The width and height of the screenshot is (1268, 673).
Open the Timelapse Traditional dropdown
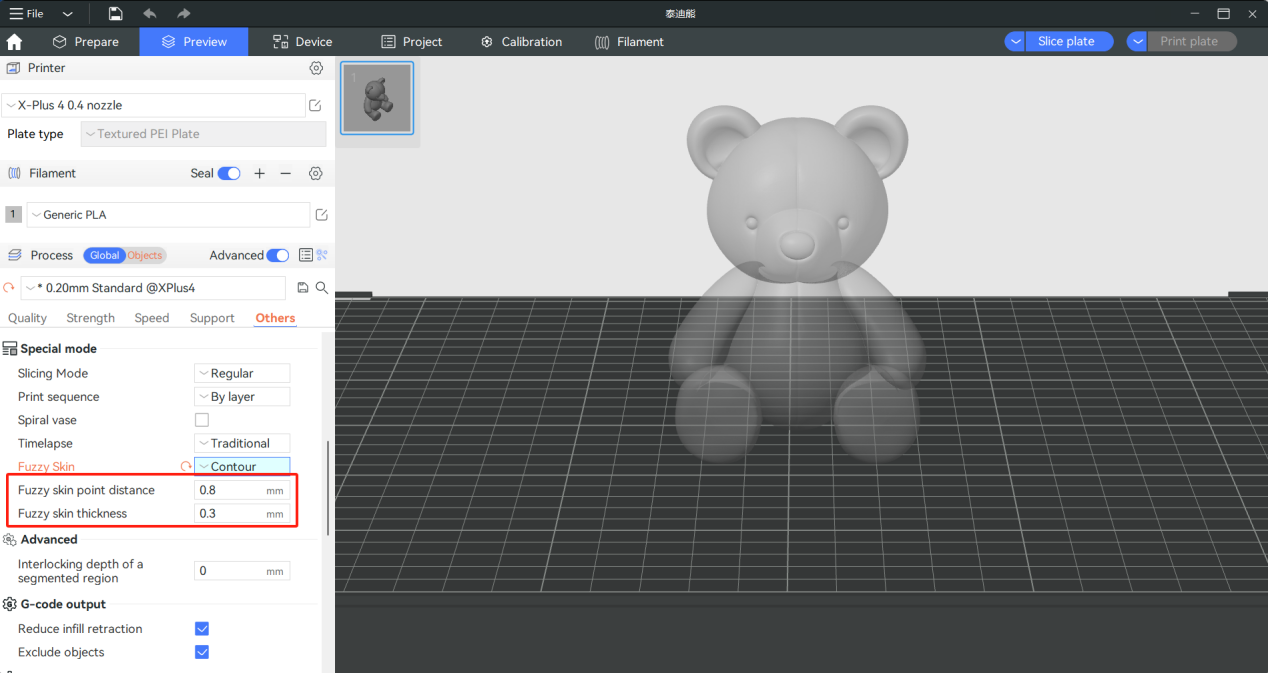coord(242,443)
